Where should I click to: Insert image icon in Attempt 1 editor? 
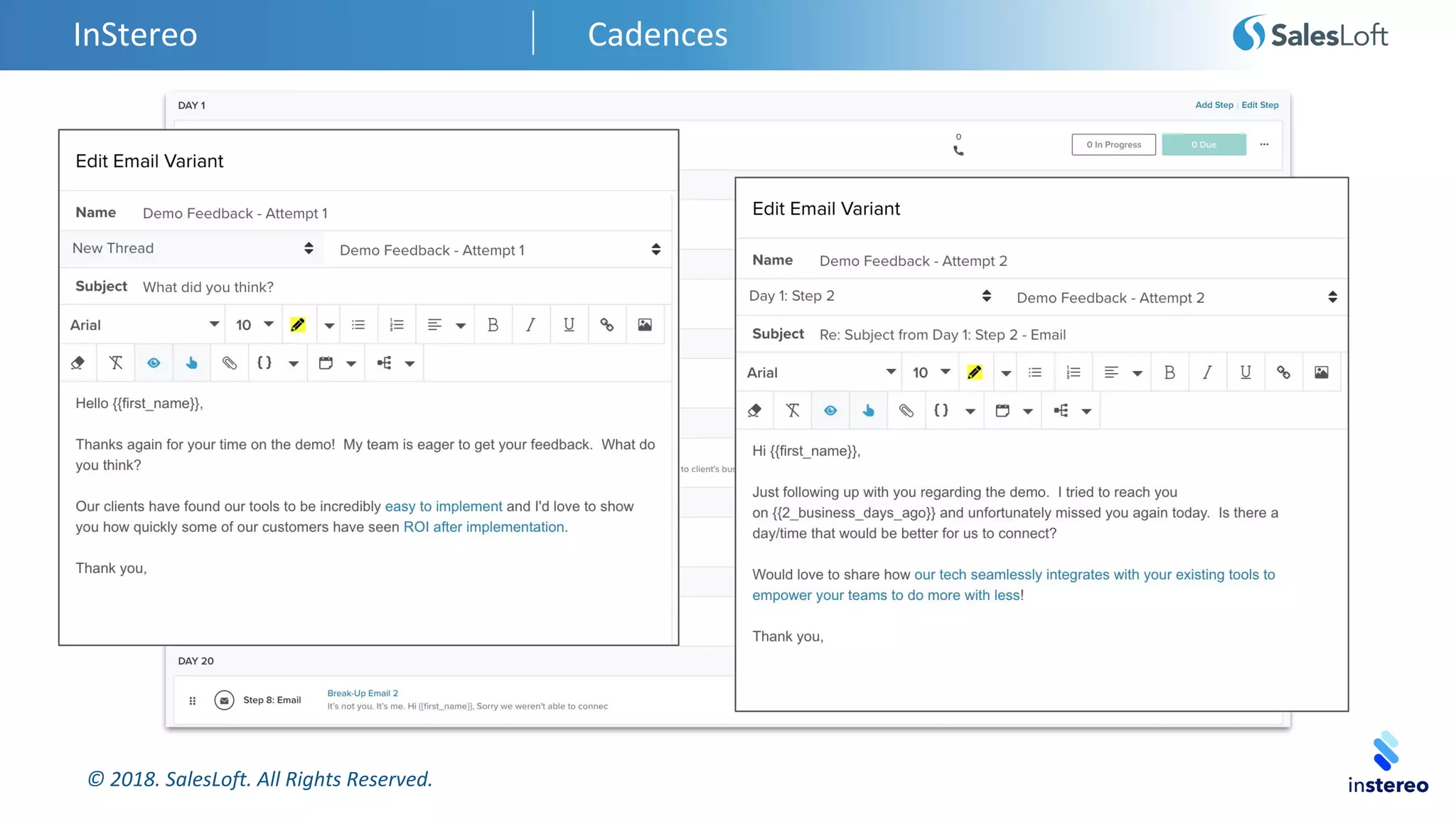click(645, 325)
